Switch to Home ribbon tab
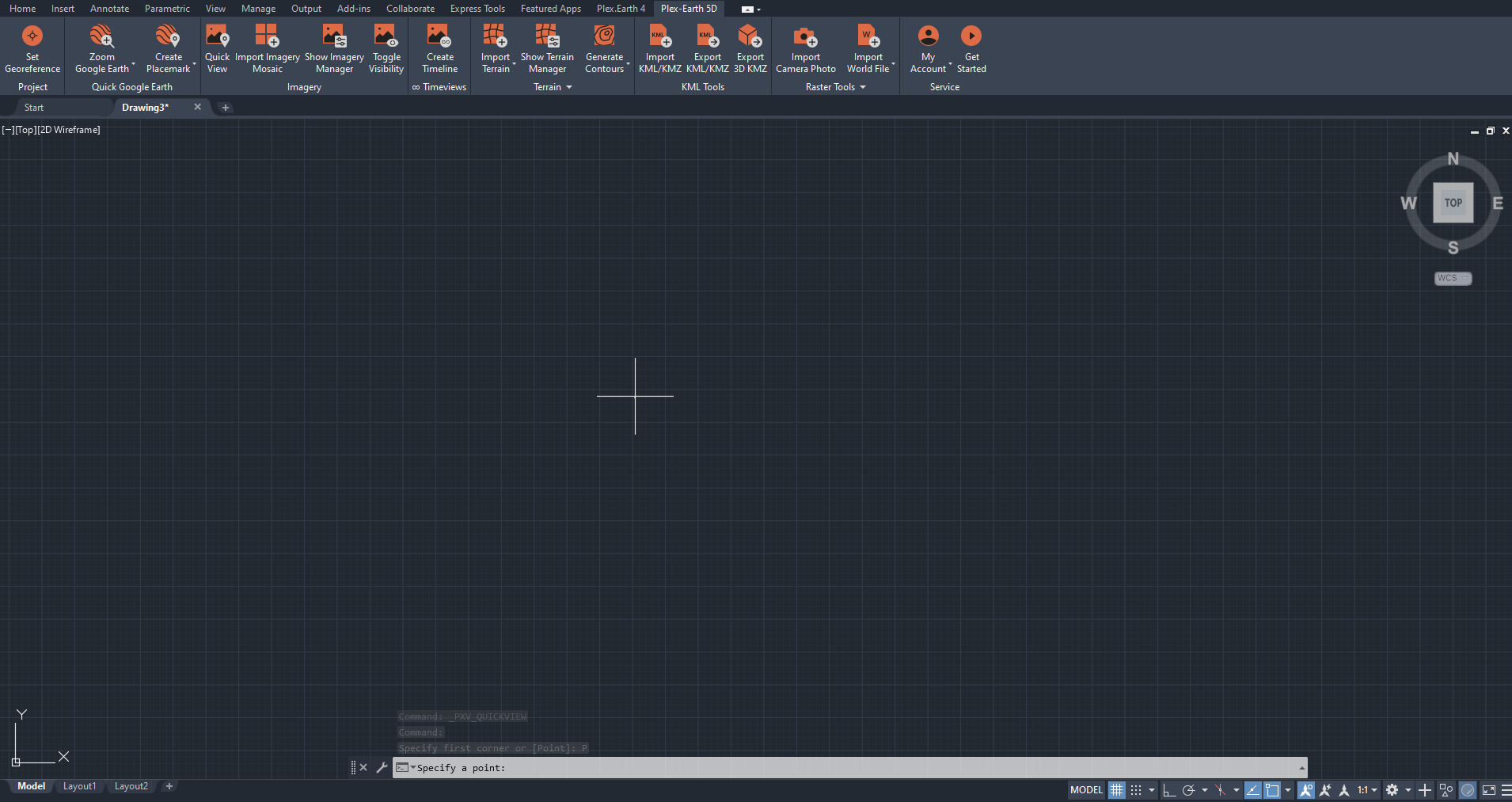This screenshot has width=1512, height=802. point(22,9)
